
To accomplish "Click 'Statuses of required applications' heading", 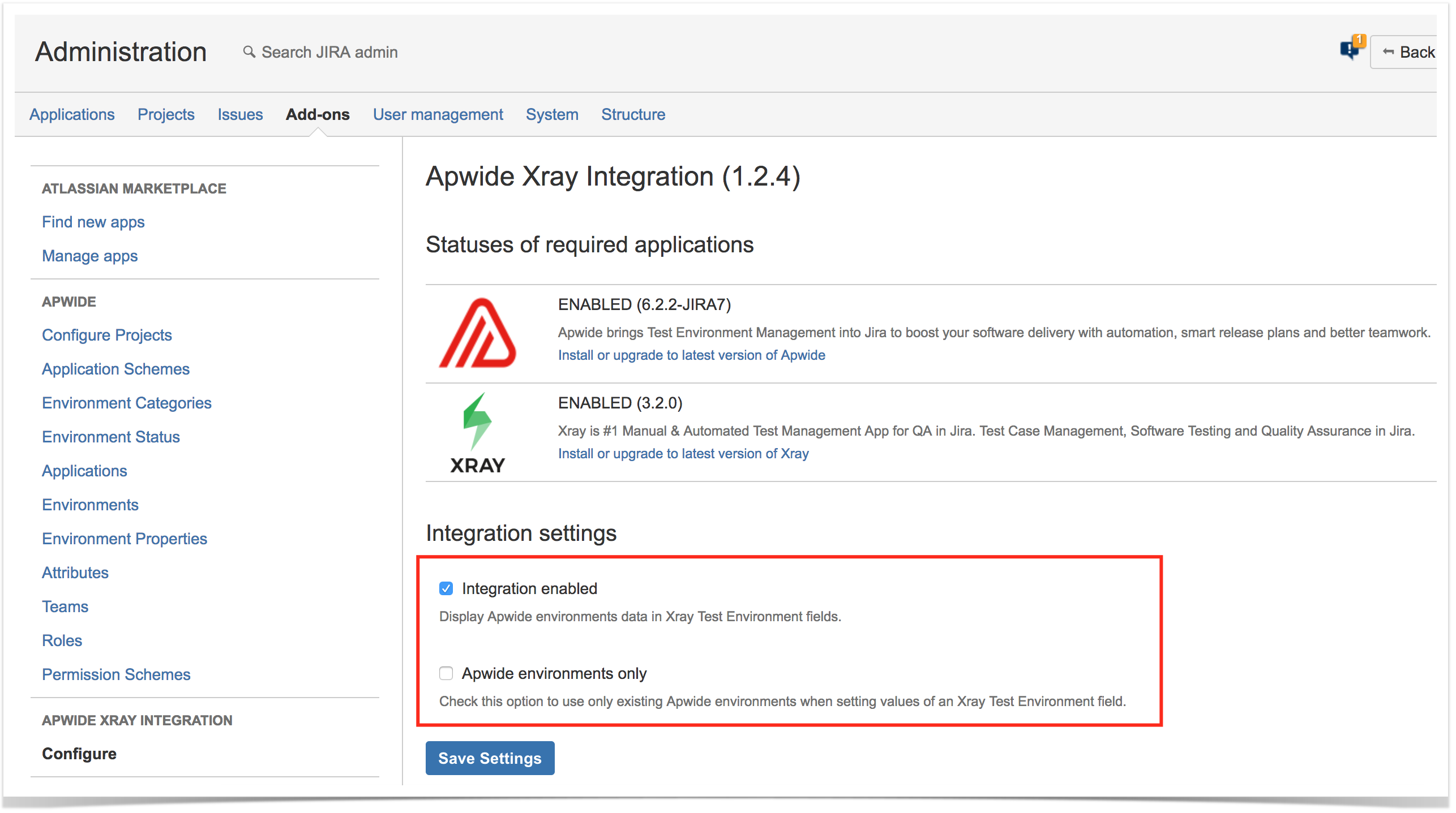I will pyautogui.click(x=589, y=244).
